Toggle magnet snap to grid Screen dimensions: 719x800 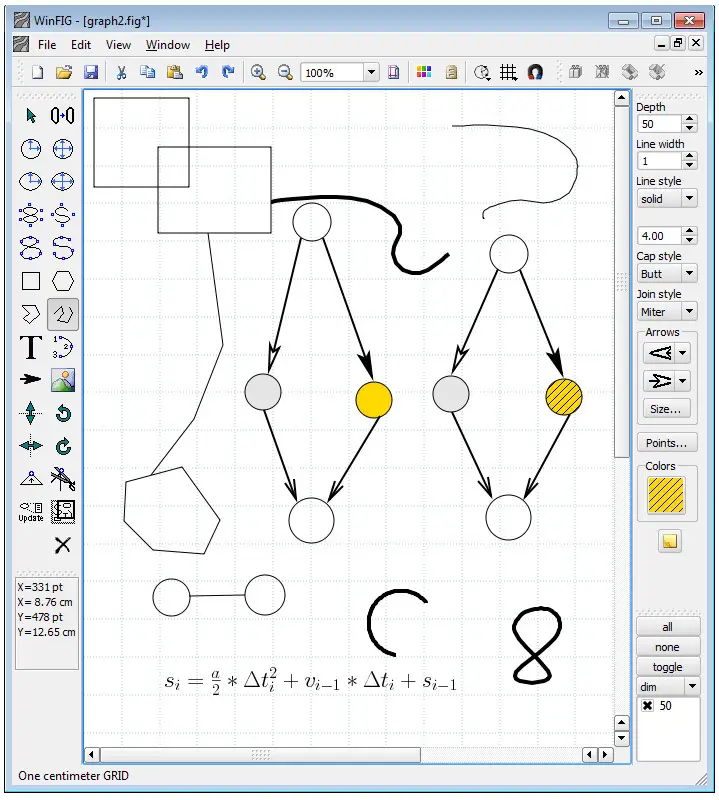(535, 72)
